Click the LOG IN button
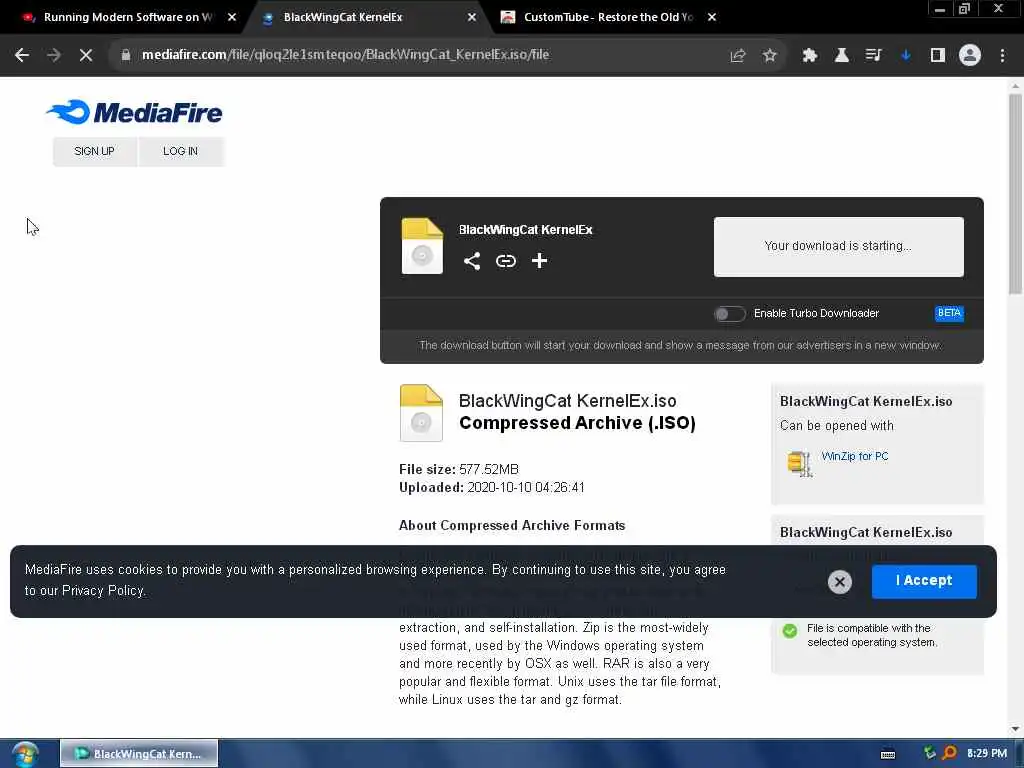Screen dimensions: 1024x768 [181, 152]
